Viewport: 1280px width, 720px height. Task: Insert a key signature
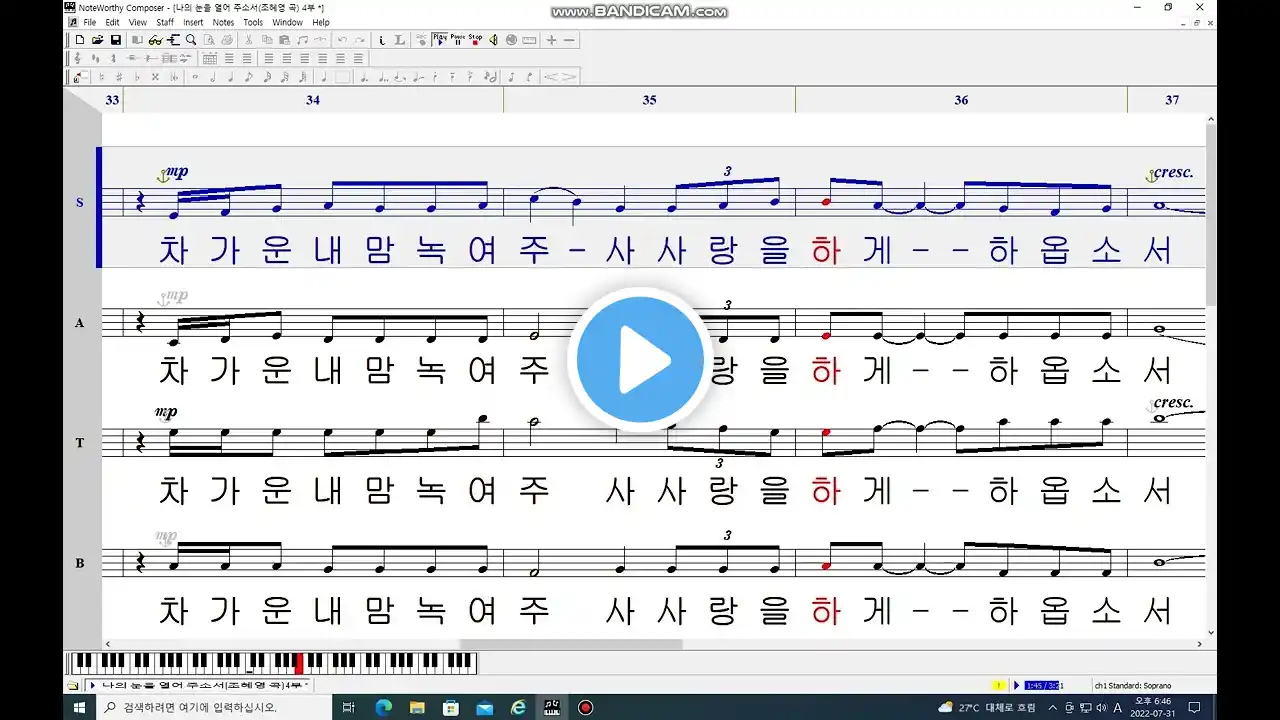tap(95, 58)
